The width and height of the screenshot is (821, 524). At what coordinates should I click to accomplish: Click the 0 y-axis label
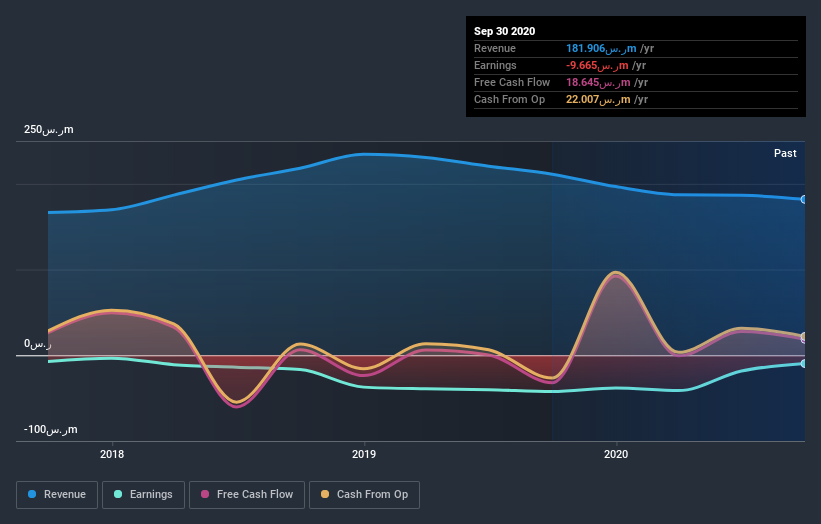point(38,344)
